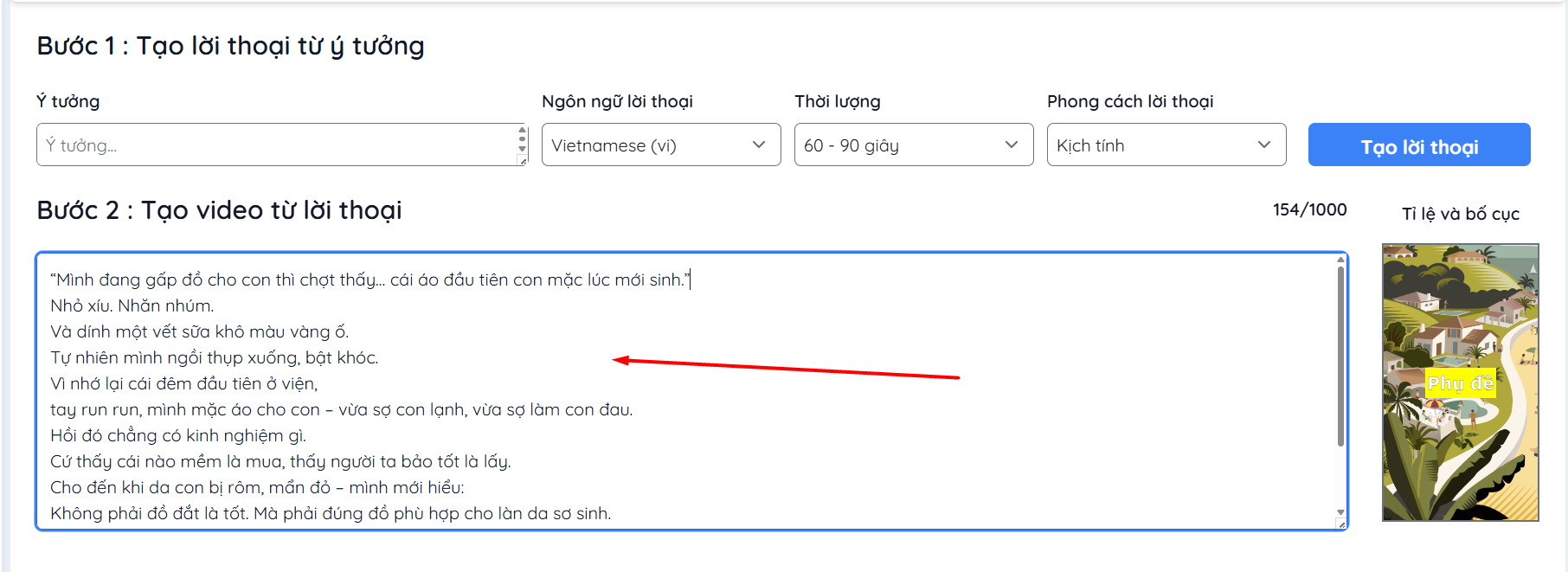This screenshot has height=572, width=1568.
Task: Grab the Ý tưởng field resize handle
Action: (523, 161)
